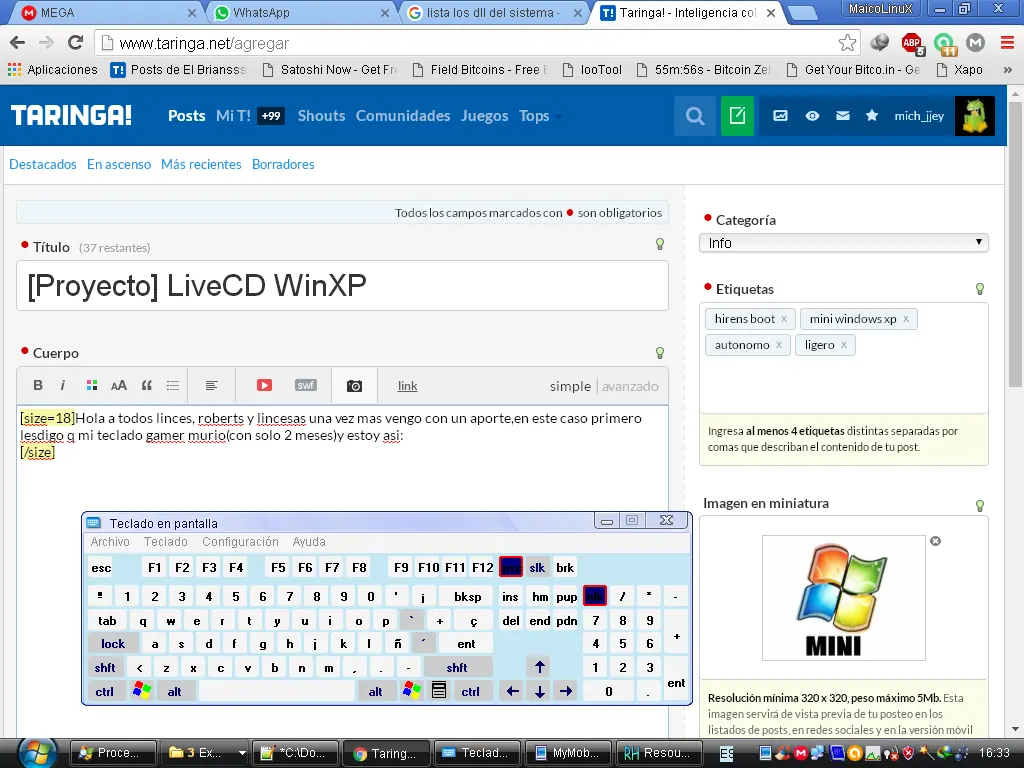Open the Shouts section
Screen dimensions: 1024x768
click(321, 116)
